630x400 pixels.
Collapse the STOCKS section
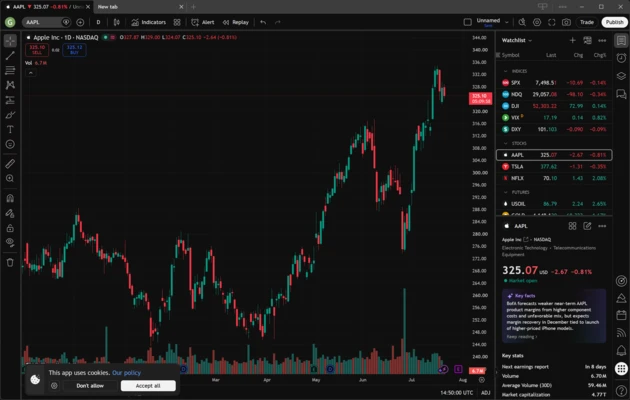click(506, 143)
